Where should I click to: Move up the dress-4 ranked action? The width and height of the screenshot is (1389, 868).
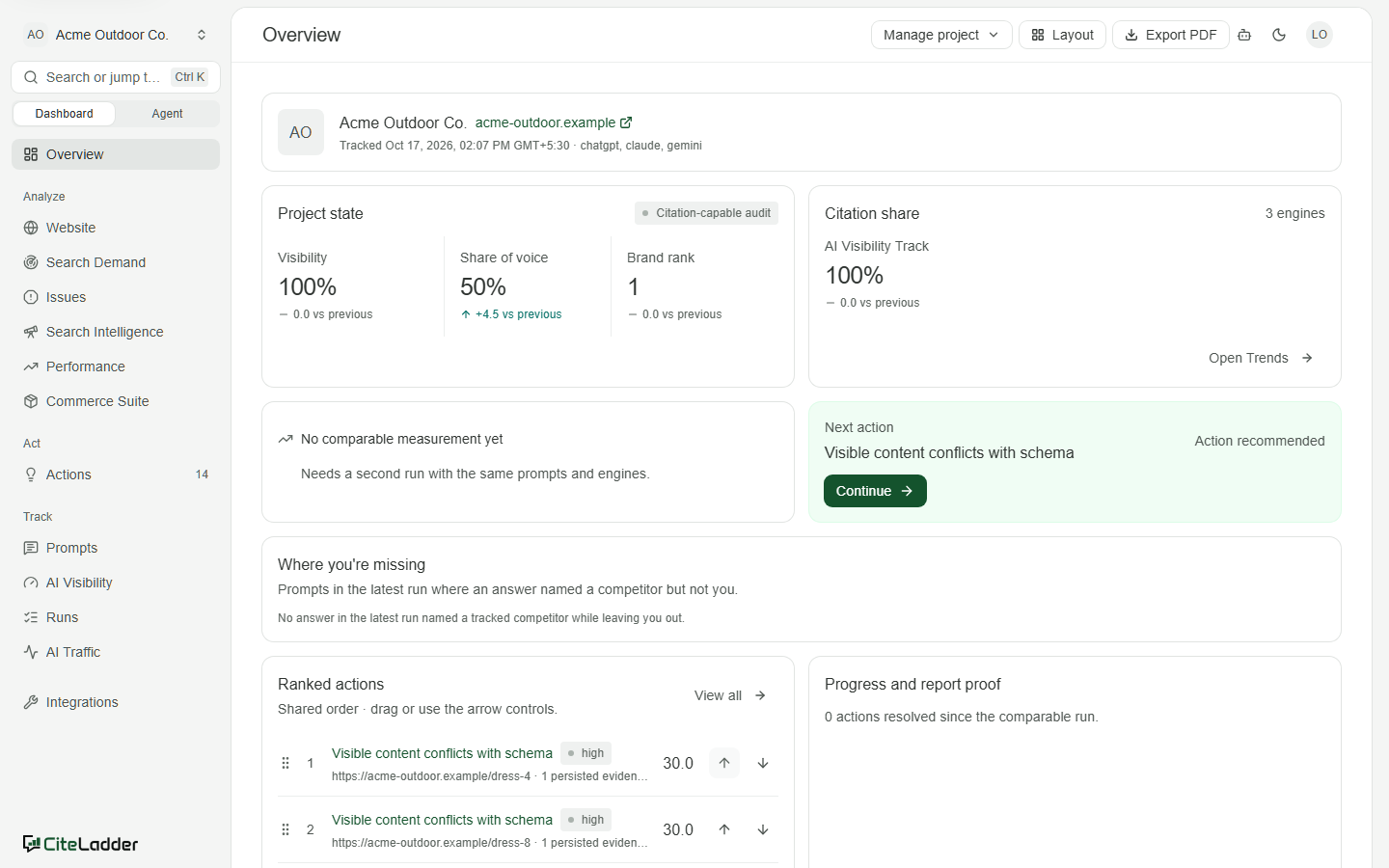[724, 763]
